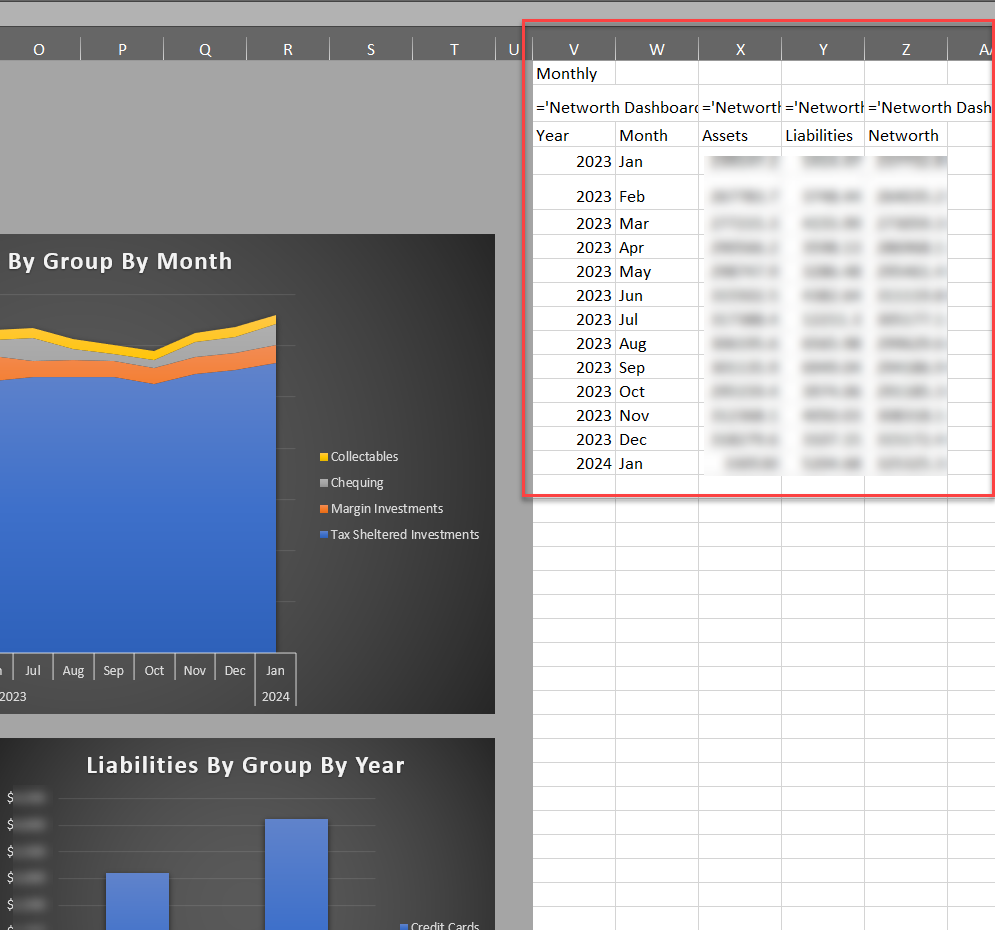Select the "Year" table header cell
This screenshot has height=930, width=995.
tap(553, 135)
